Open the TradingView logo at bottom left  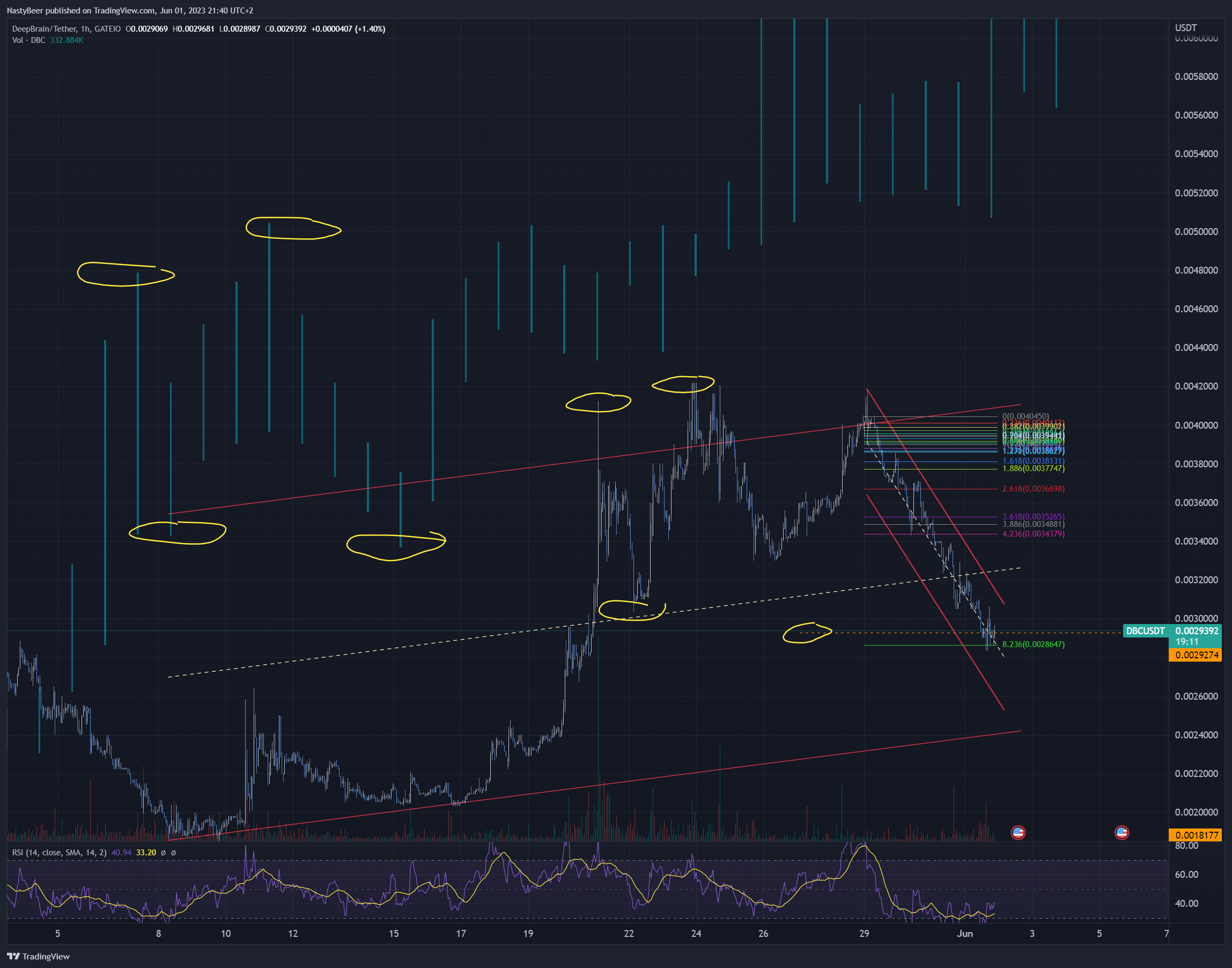(x=39, y=956)
